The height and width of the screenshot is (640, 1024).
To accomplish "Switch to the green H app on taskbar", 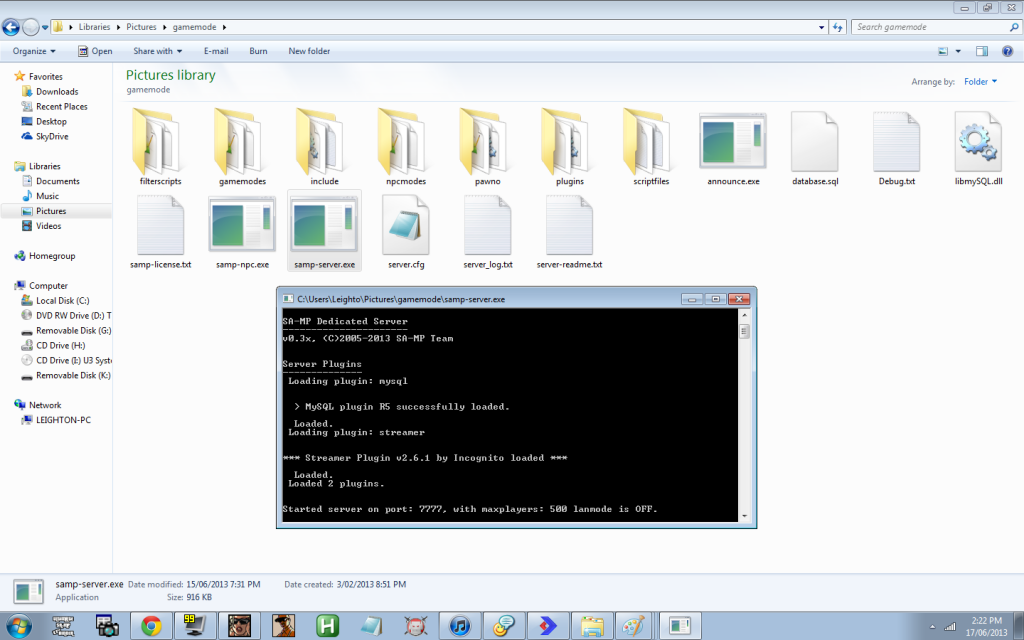I will [x=327, y=626].
